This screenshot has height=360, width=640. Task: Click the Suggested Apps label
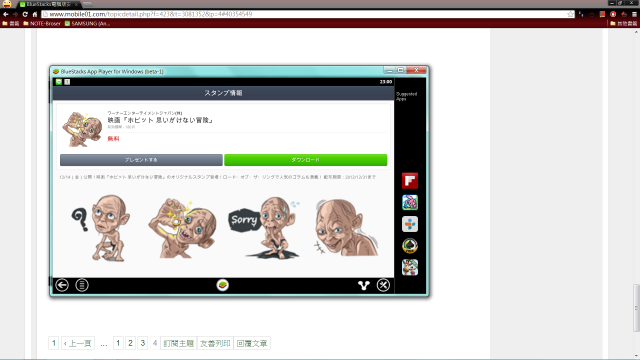pos(406,96)
